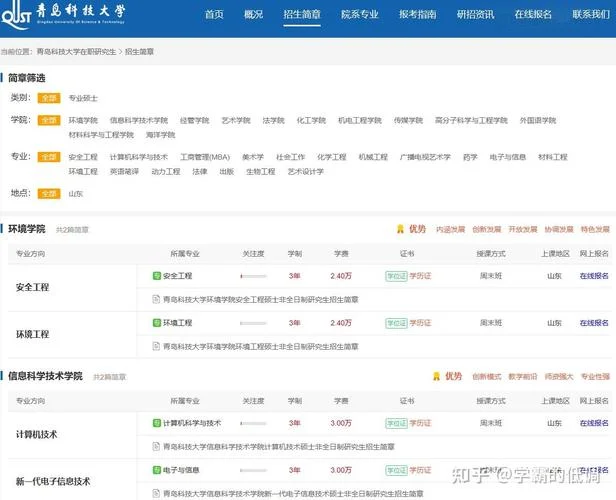Image resolution: width=616 pixels, height=500 pixels.
Task: Choose 工商管理(MBA) major filter
Action: click(205, 157)
